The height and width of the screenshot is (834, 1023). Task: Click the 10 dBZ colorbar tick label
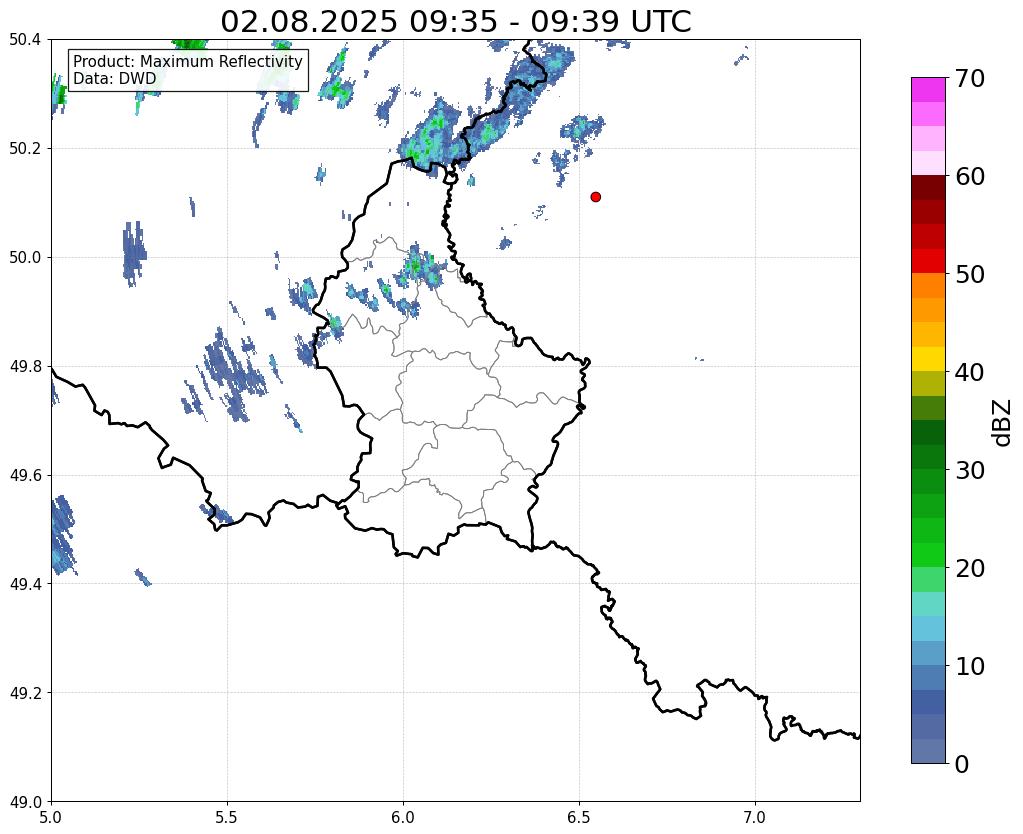pyautogui.click(x=970, y=666)
